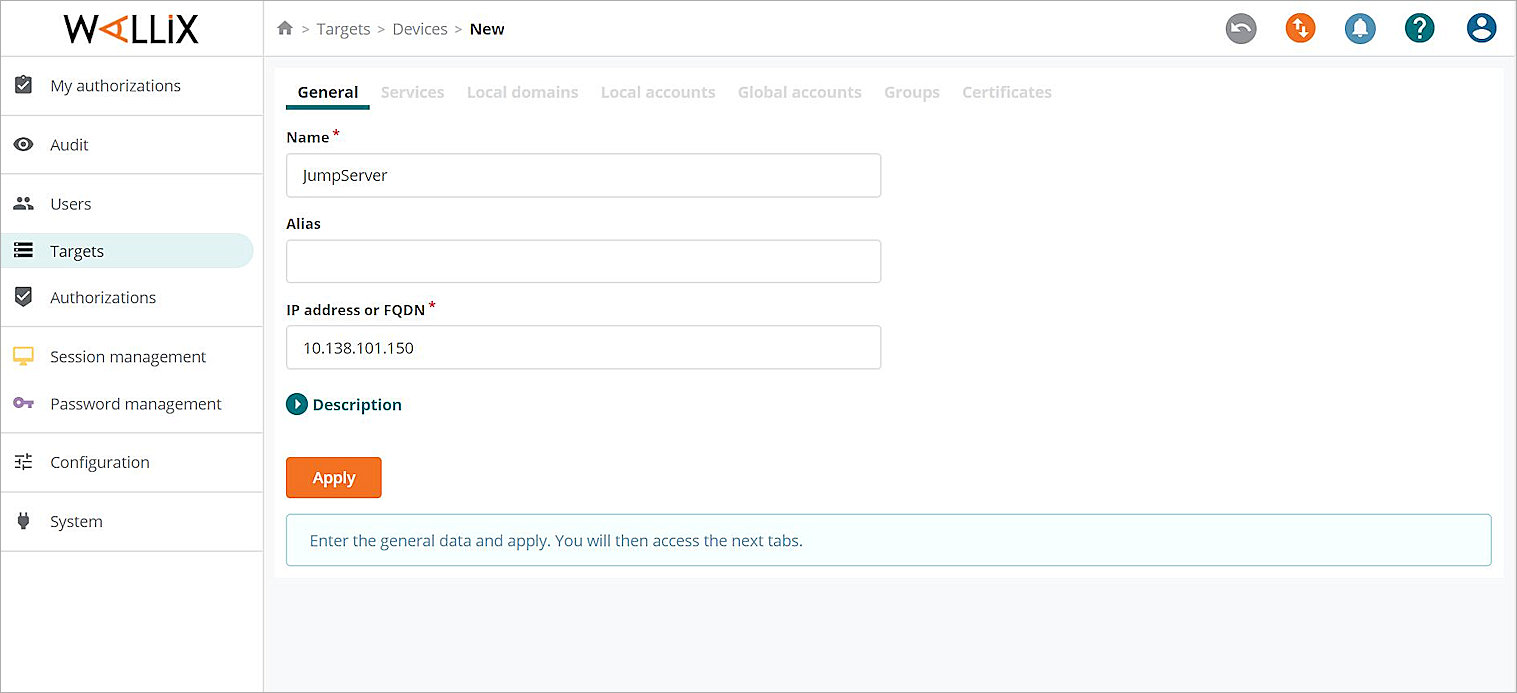This screenshot has width=1517, height=693.
Task: Open Targets from the sidebar menu
Action: click(x=79, y=250)
